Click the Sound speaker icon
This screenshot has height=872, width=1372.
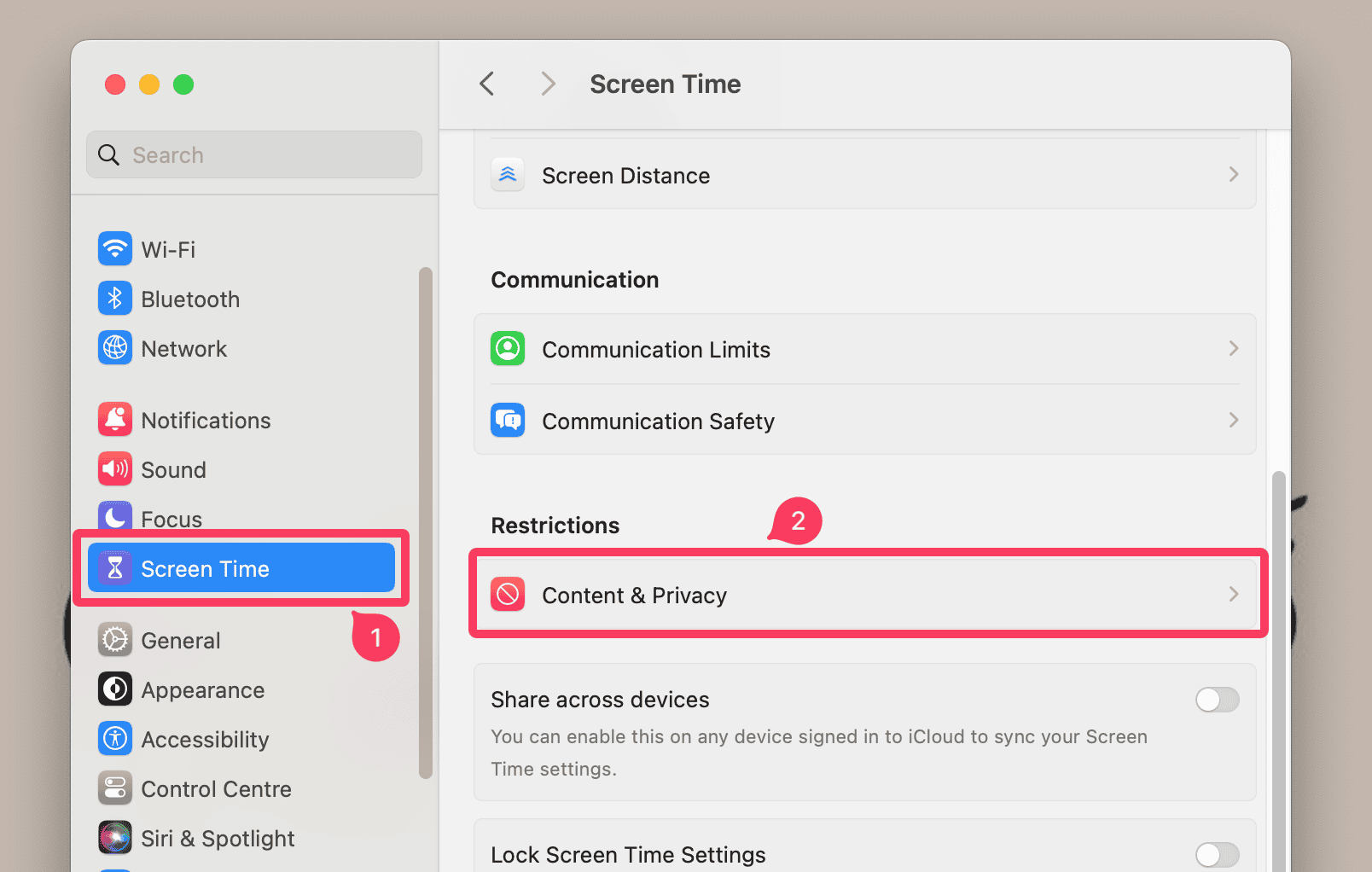[115, 469]
